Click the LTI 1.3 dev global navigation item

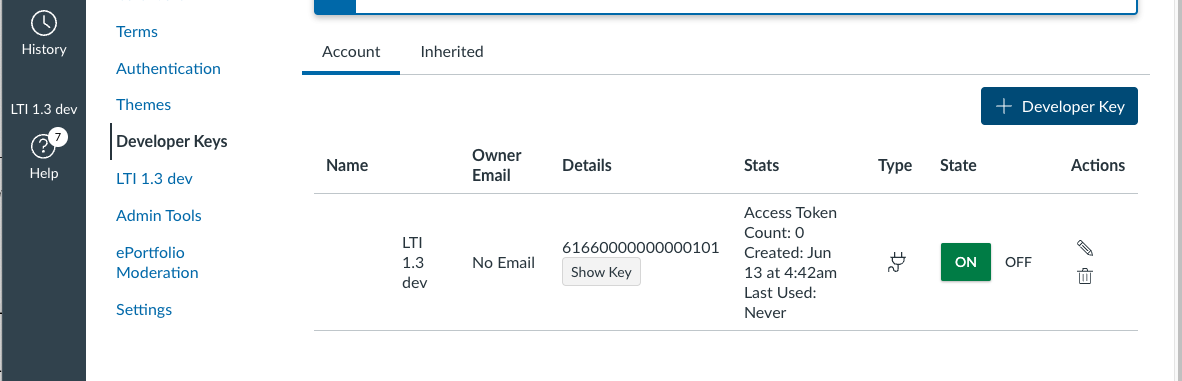(x=44, y=109)
